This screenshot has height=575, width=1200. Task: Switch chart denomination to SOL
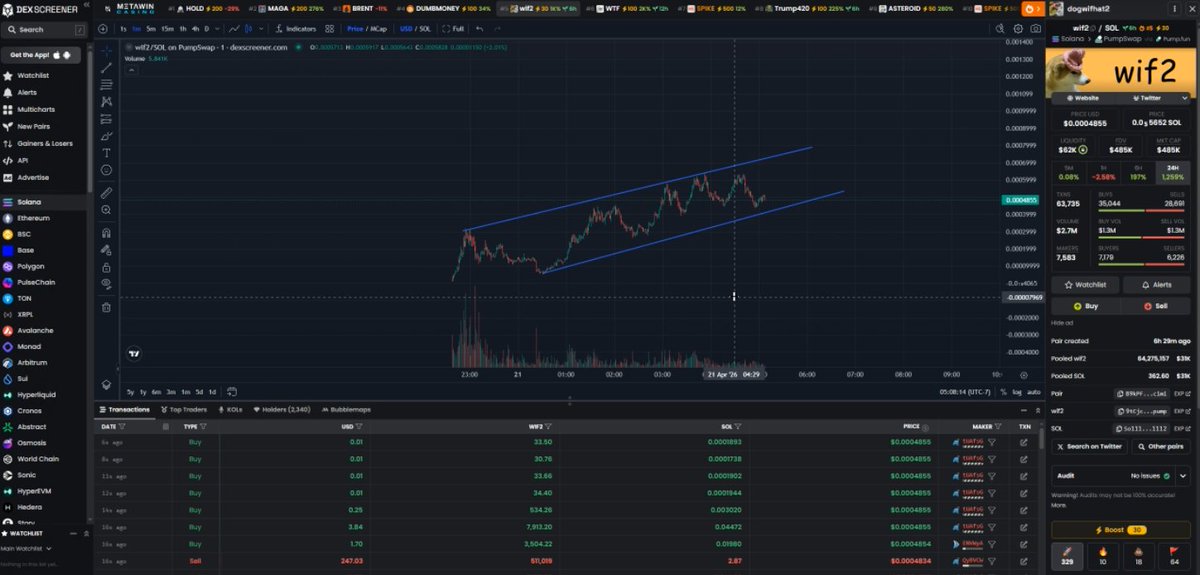coord(425,29)
